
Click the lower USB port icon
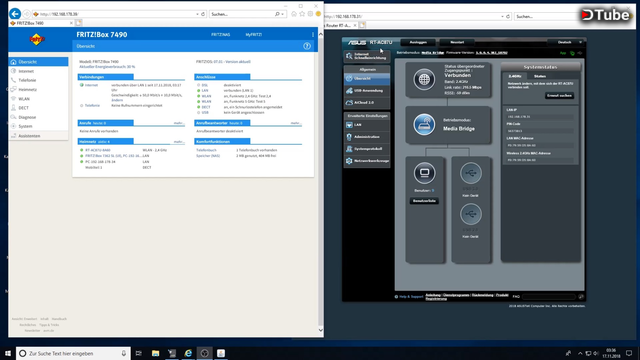coord(471,214)
